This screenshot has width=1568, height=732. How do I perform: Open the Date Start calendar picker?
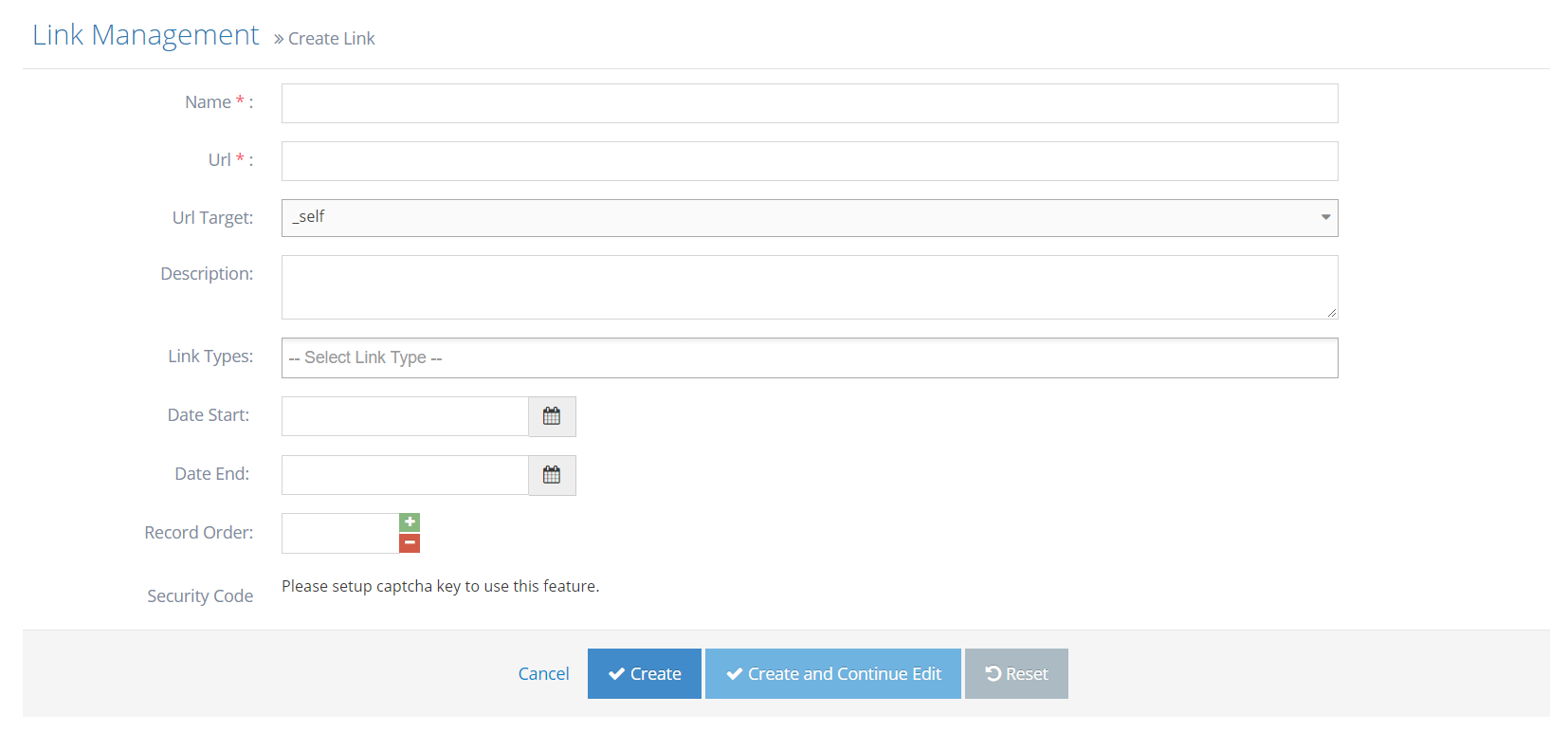552,416
